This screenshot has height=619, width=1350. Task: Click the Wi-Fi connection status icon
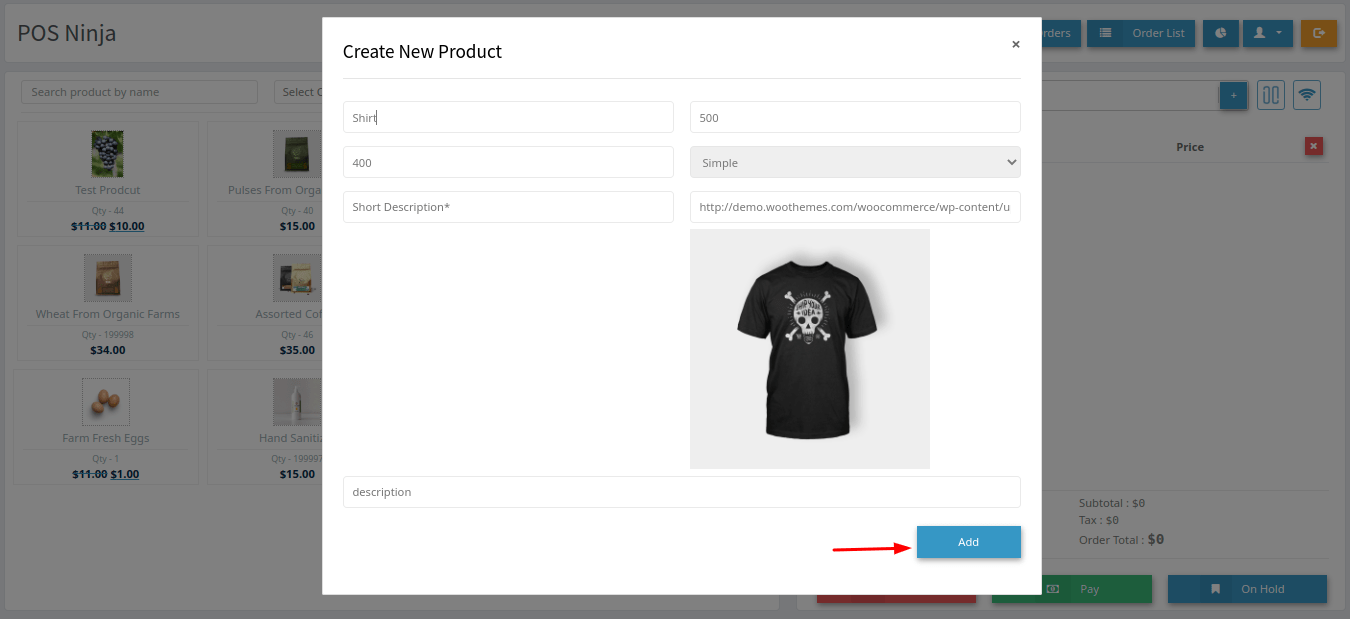(x=1306, y=95)
